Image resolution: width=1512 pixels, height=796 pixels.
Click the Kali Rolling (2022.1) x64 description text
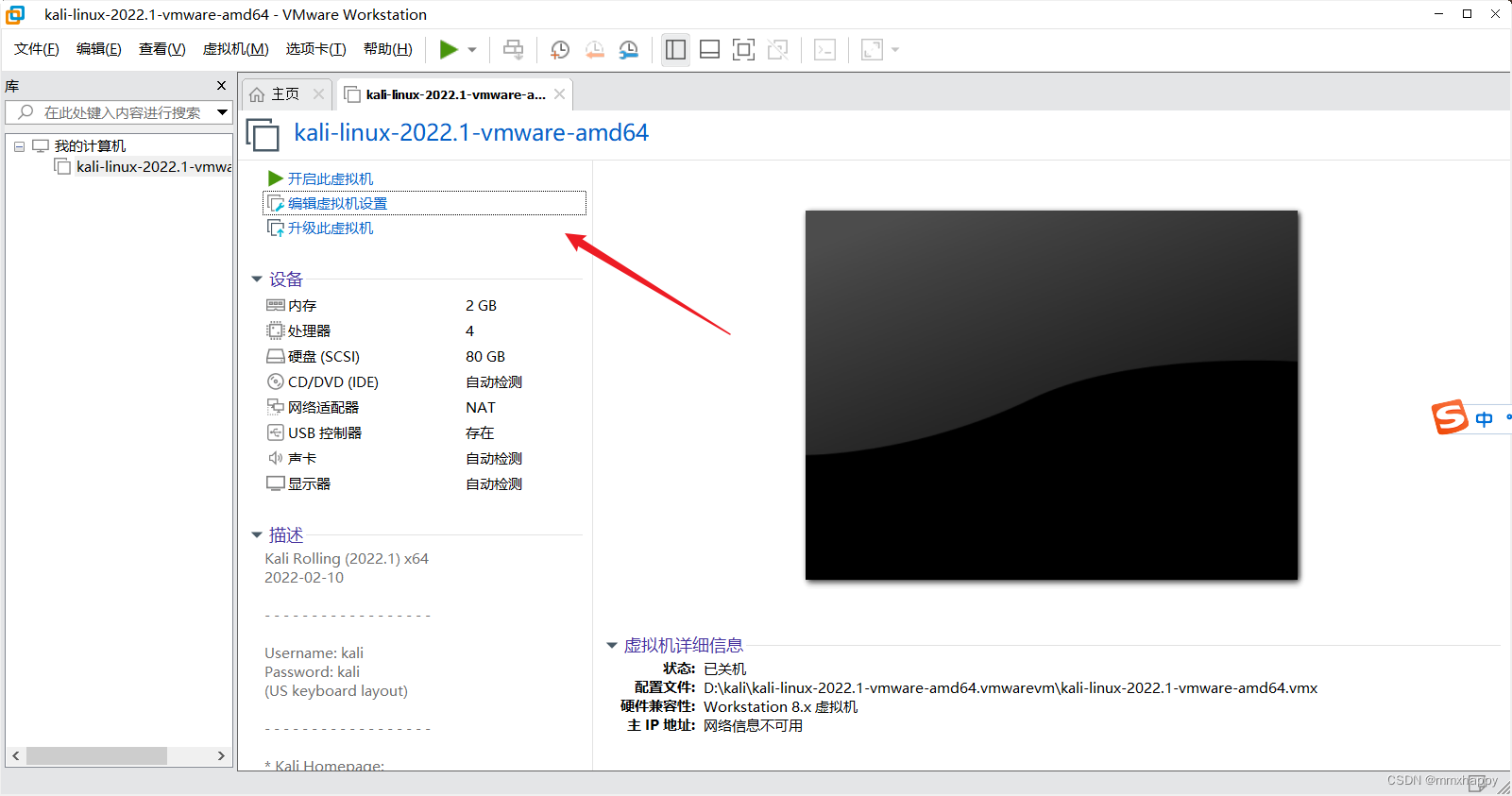pyautogui.click(x=347, y=559)
